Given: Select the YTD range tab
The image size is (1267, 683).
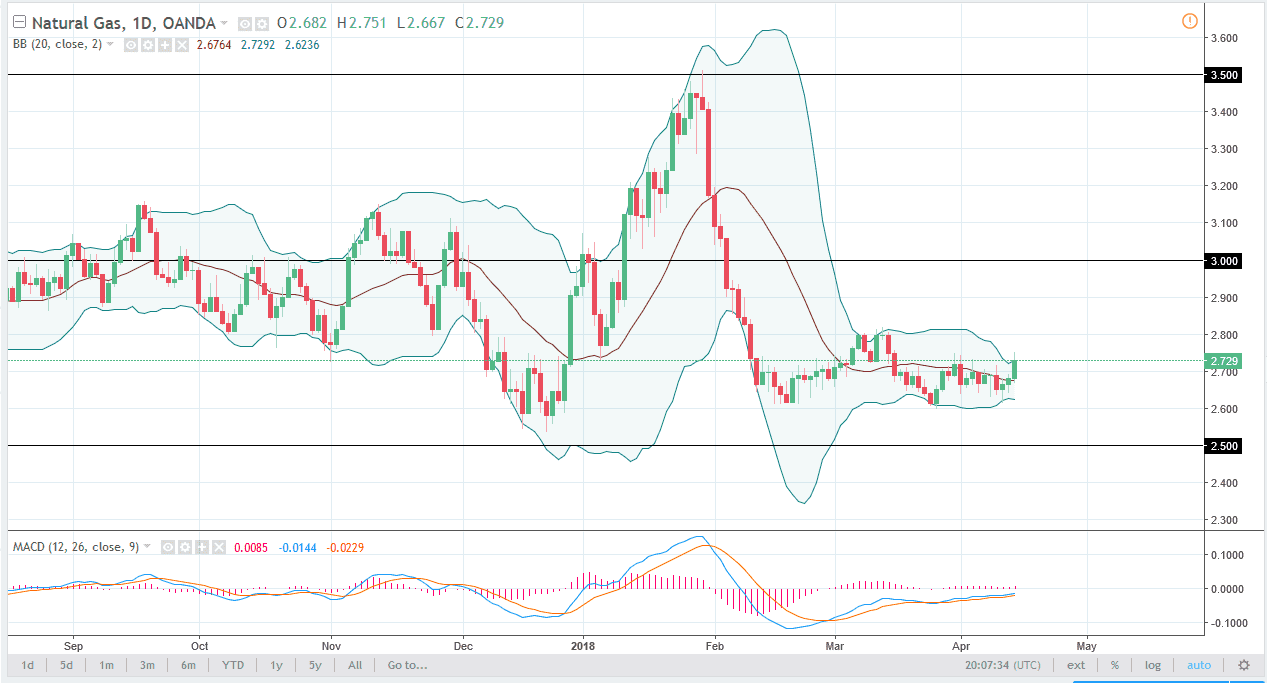Looking at the screenshot, I should coord(232,665).
